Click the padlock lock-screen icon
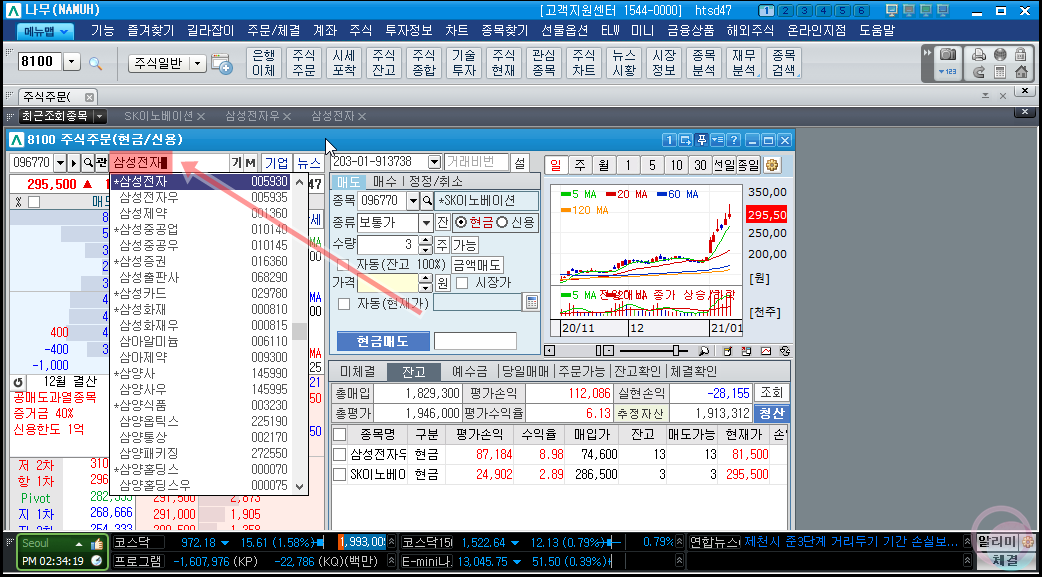 [x=1019, y=55]
